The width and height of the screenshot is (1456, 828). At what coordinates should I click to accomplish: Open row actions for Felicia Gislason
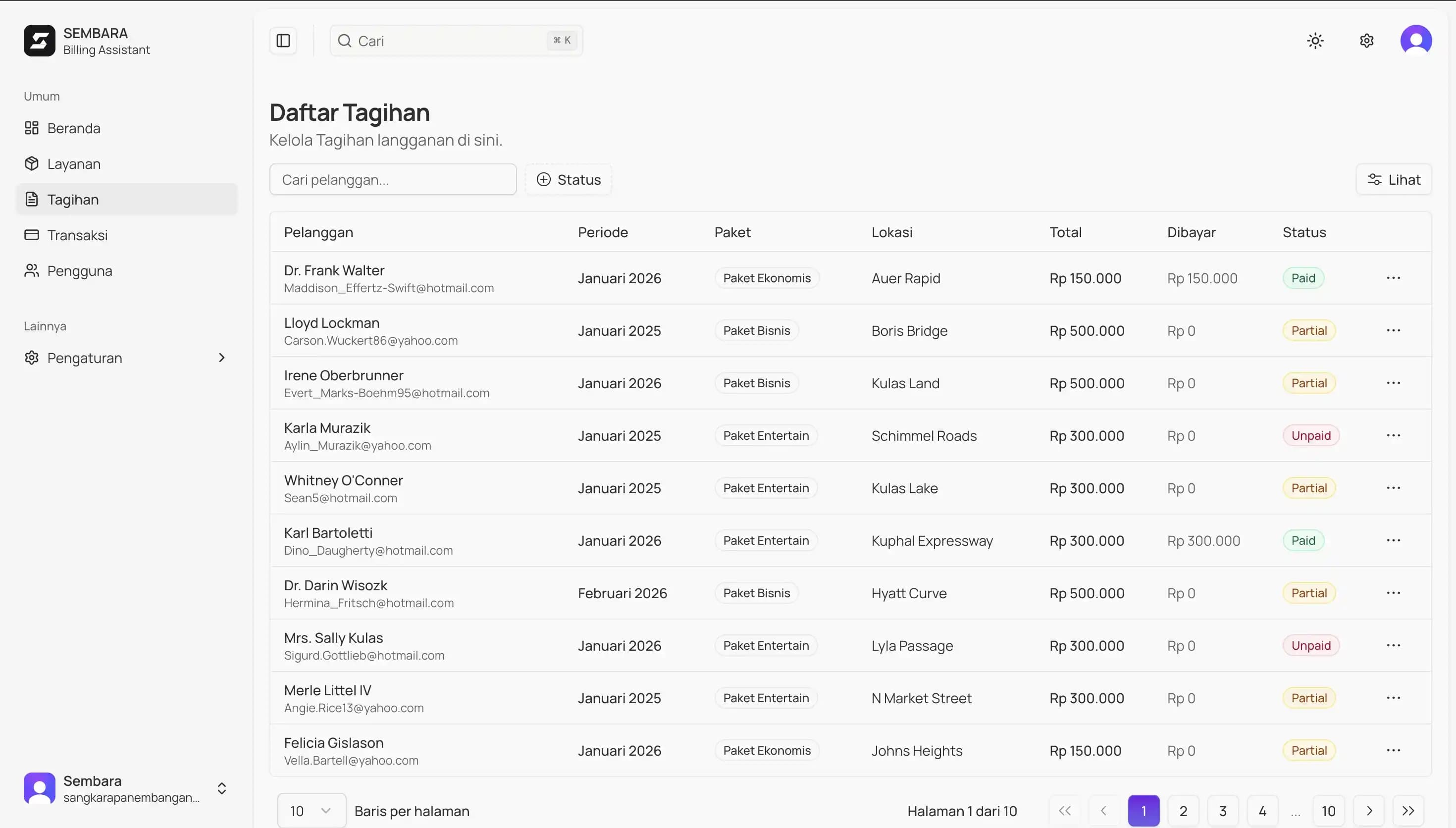click(x=1393, y=750)
